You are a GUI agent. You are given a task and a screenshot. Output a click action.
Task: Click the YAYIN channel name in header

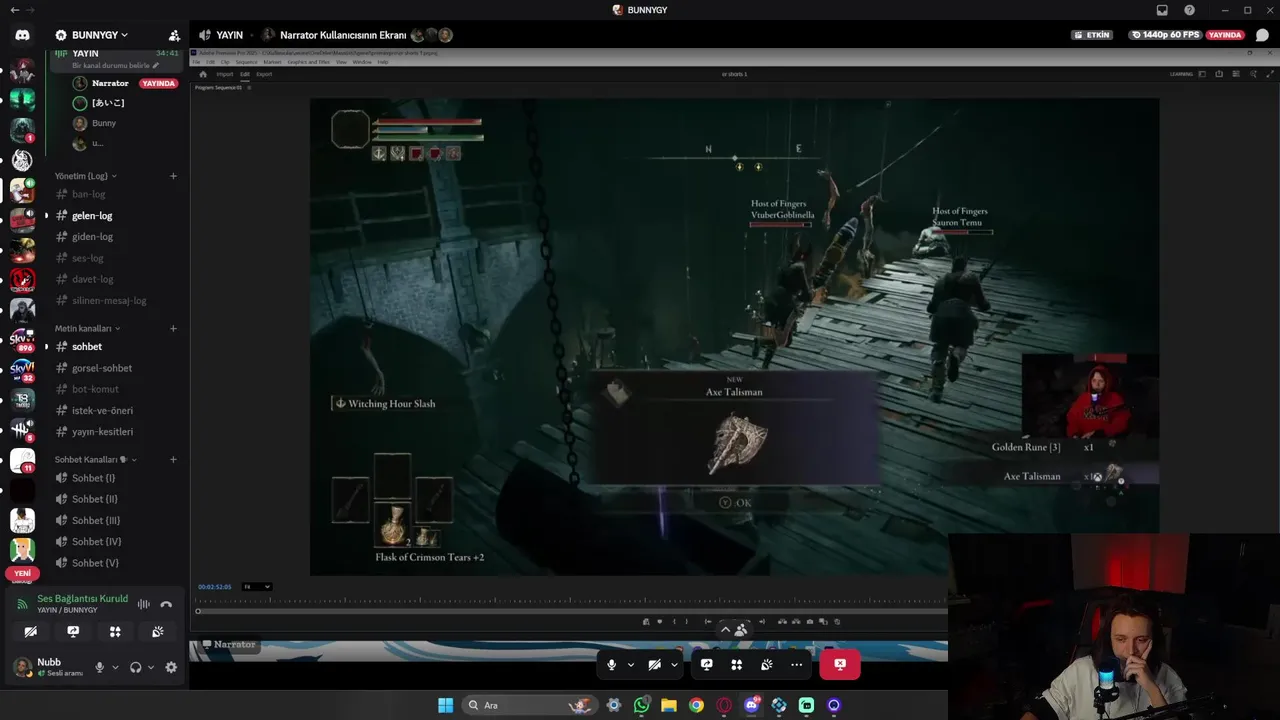230,35
